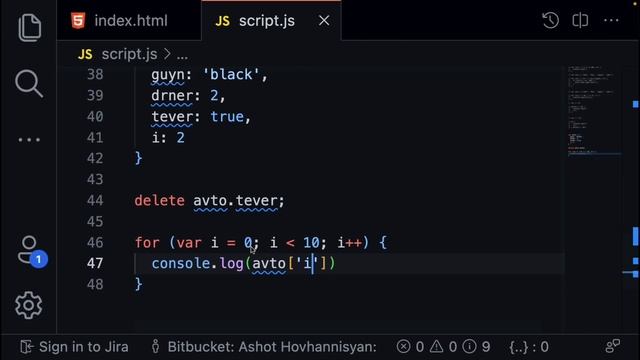Image resolution: width=640 pixels, height=360 pixels.
Task: Open the Explorer files view
Action: click(x=29, y=27)
